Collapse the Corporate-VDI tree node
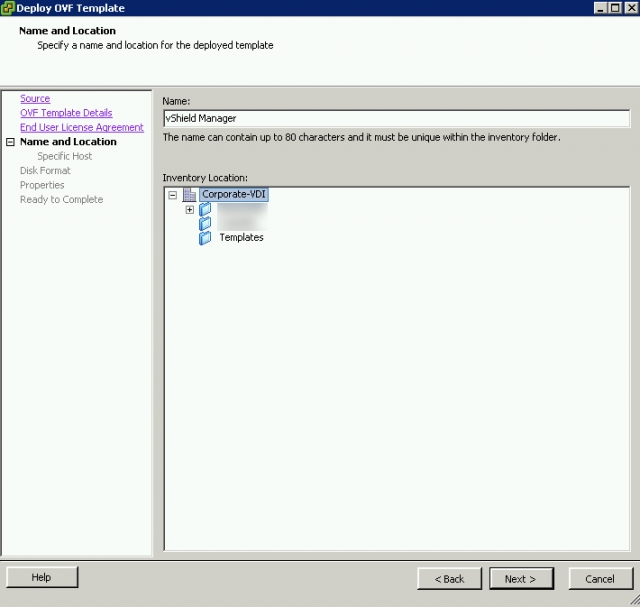This screenshot has height=607, width=640. pos(173,195)
